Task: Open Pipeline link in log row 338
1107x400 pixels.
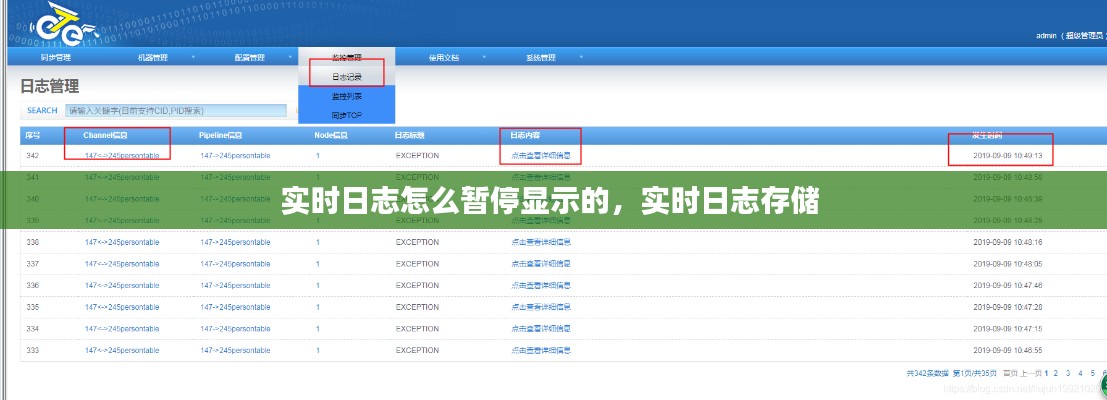Action: (235, 242)
